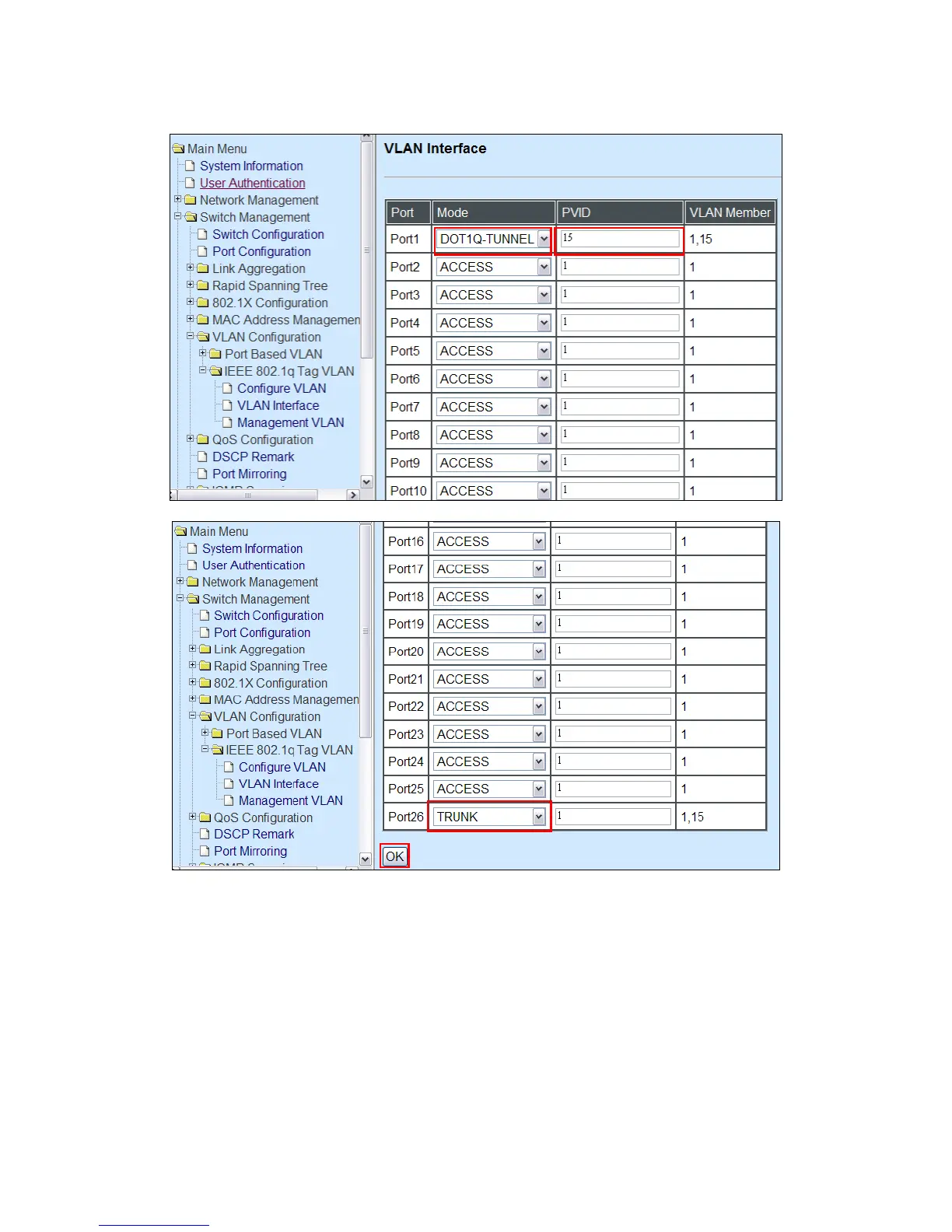This screenshot has height=1232, width=952.
Task: Open the Mode dropdown for Port23
Action: point(489,734)
